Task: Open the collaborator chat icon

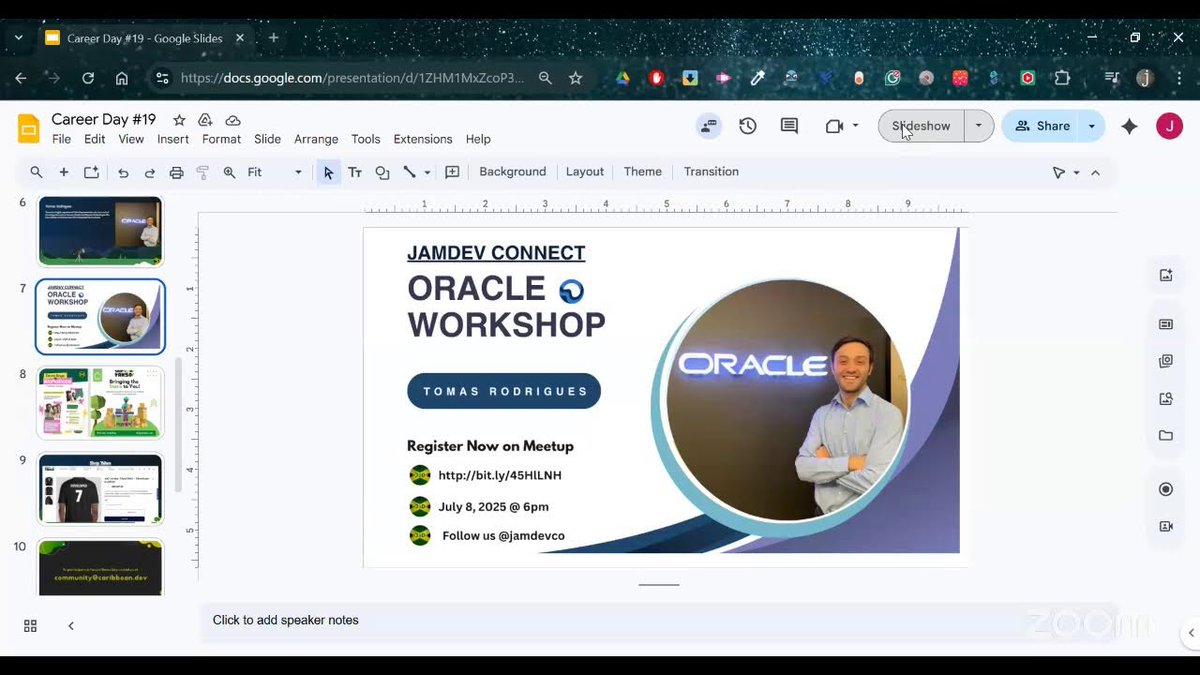Action: (x=709, y=126)
